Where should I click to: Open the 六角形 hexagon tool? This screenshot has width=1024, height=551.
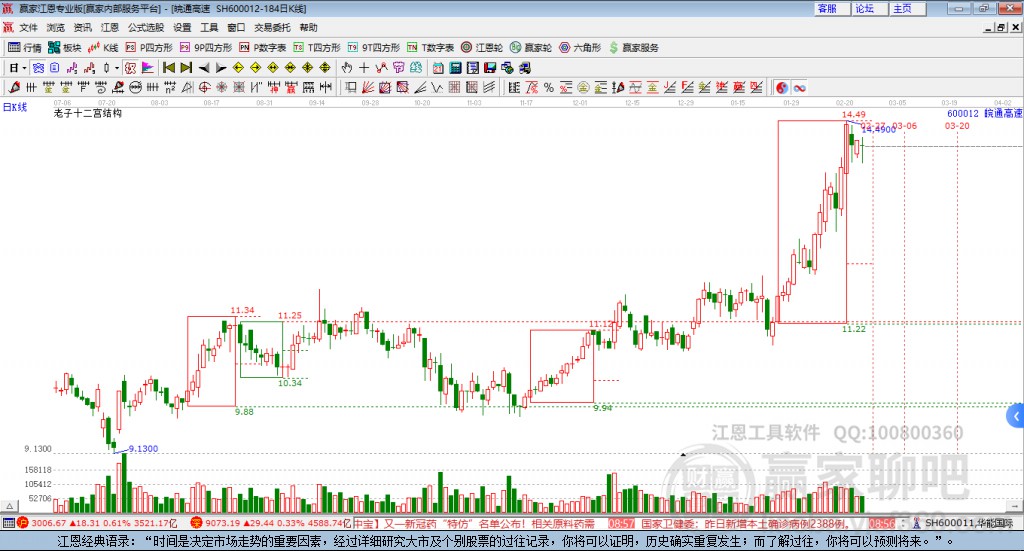click(580, 48)
